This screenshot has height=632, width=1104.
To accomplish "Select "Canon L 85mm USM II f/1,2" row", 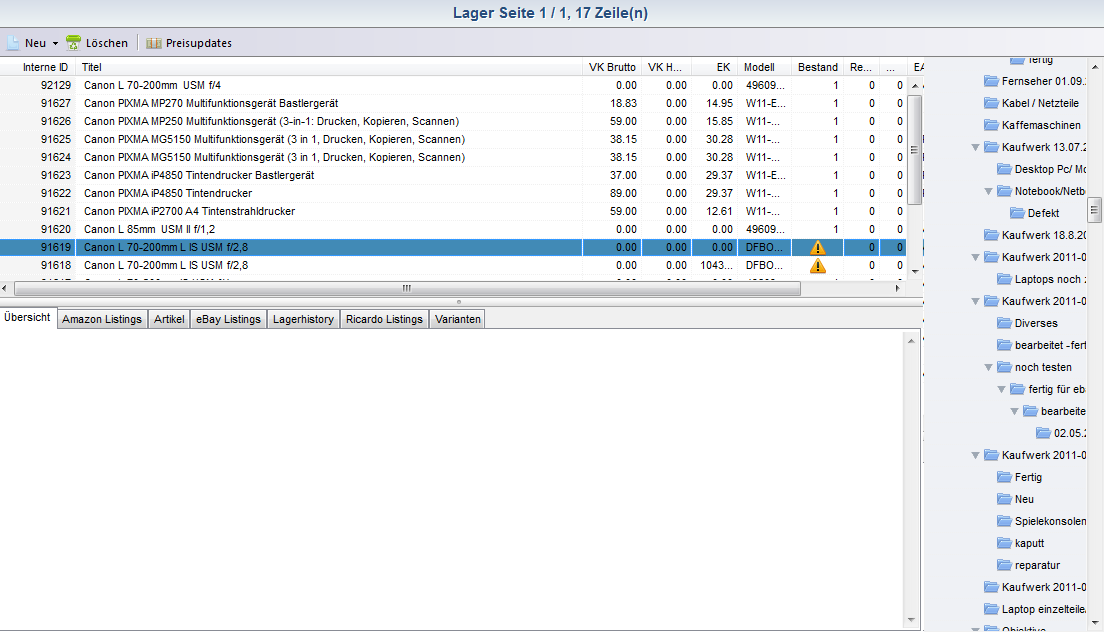I will [x=452, y=229].
